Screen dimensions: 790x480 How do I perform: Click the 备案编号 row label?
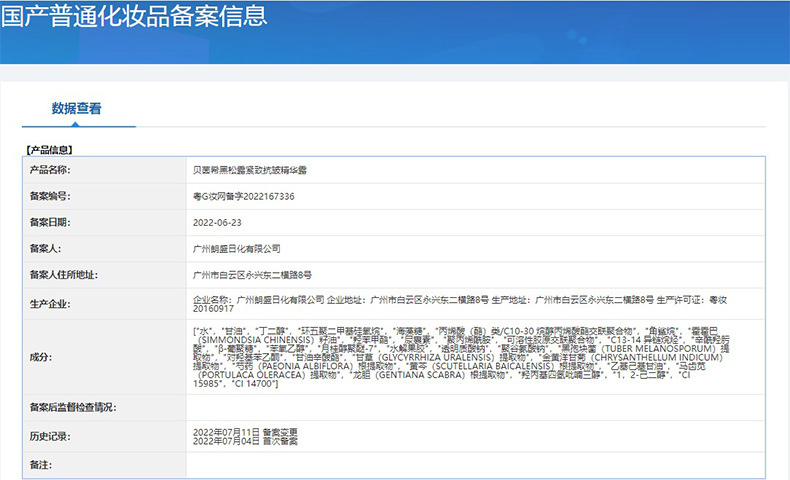[50, 196]
